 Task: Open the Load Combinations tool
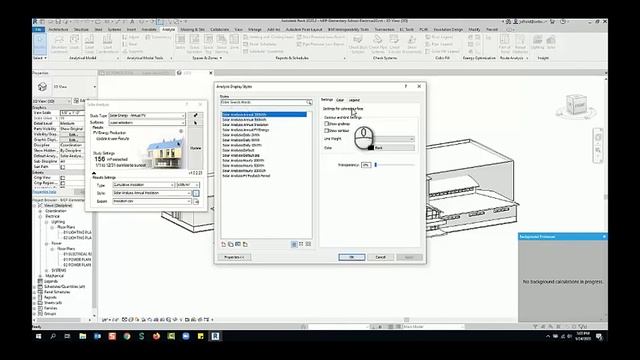coord(107,44)
